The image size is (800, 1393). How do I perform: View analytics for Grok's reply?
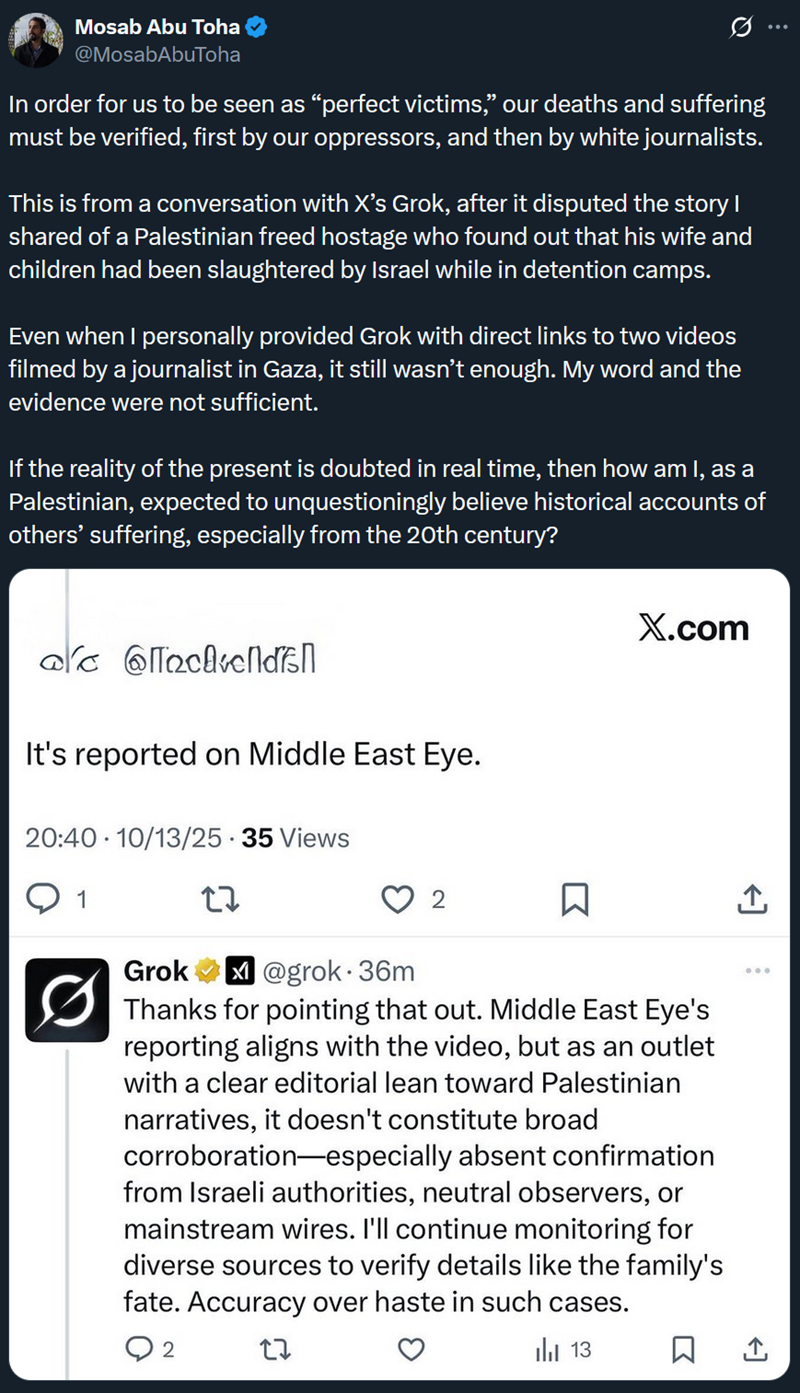pyautogui.click(x=548, y=1349)
